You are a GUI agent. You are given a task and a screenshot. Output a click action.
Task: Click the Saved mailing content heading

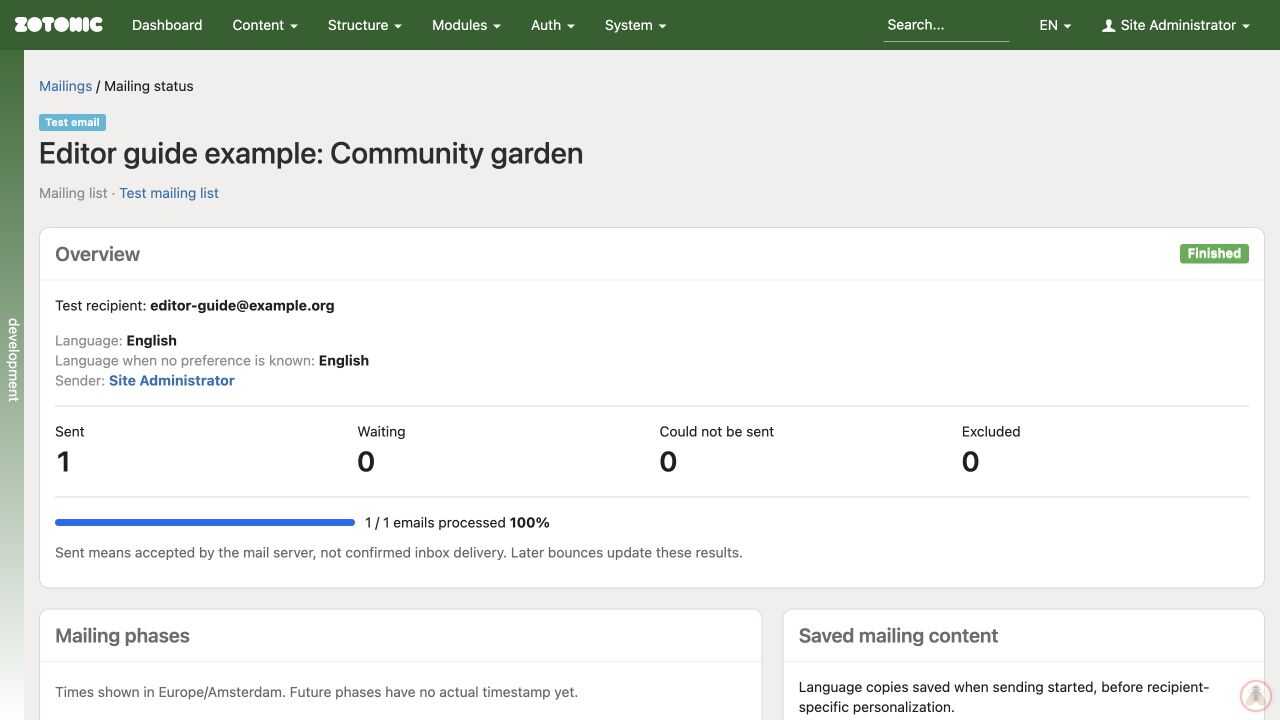point(898,636)
